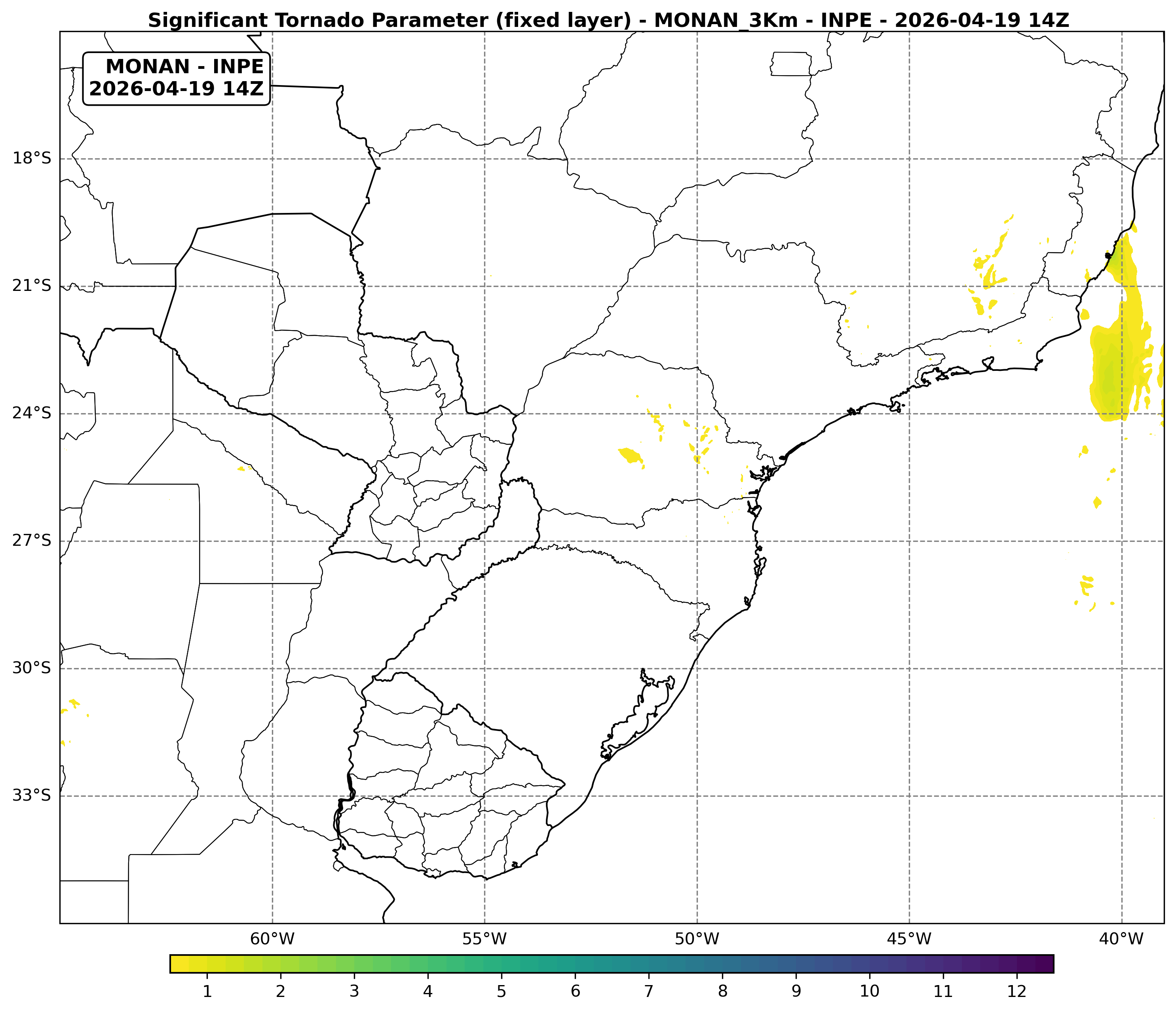Click the colorbar tick label 11

[943, 991]
